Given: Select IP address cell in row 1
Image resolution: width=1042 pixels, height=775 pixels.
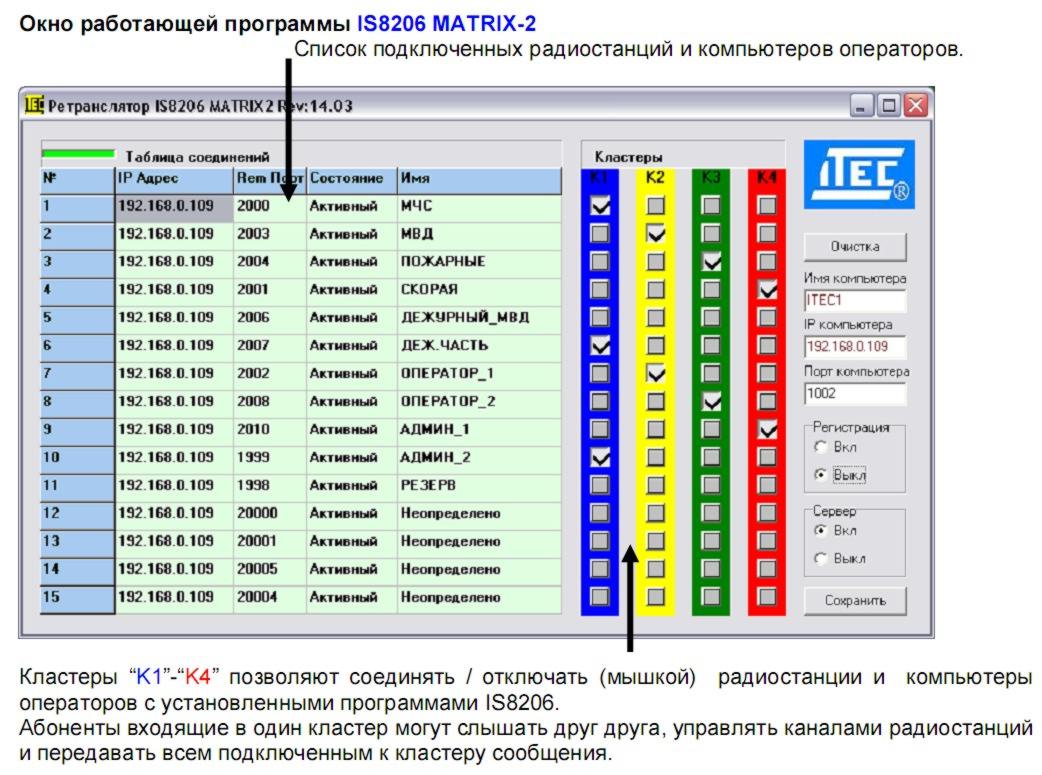Looking at the screenshot, I should pos(174,206).
